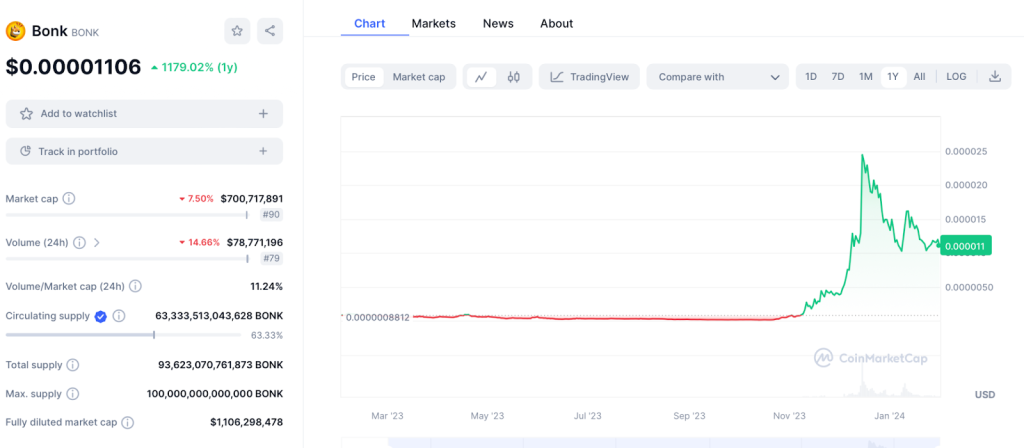Screen dimensions: 1024x448
Task: Click the $700,717,891 market cap value
Action: (251, 199)
